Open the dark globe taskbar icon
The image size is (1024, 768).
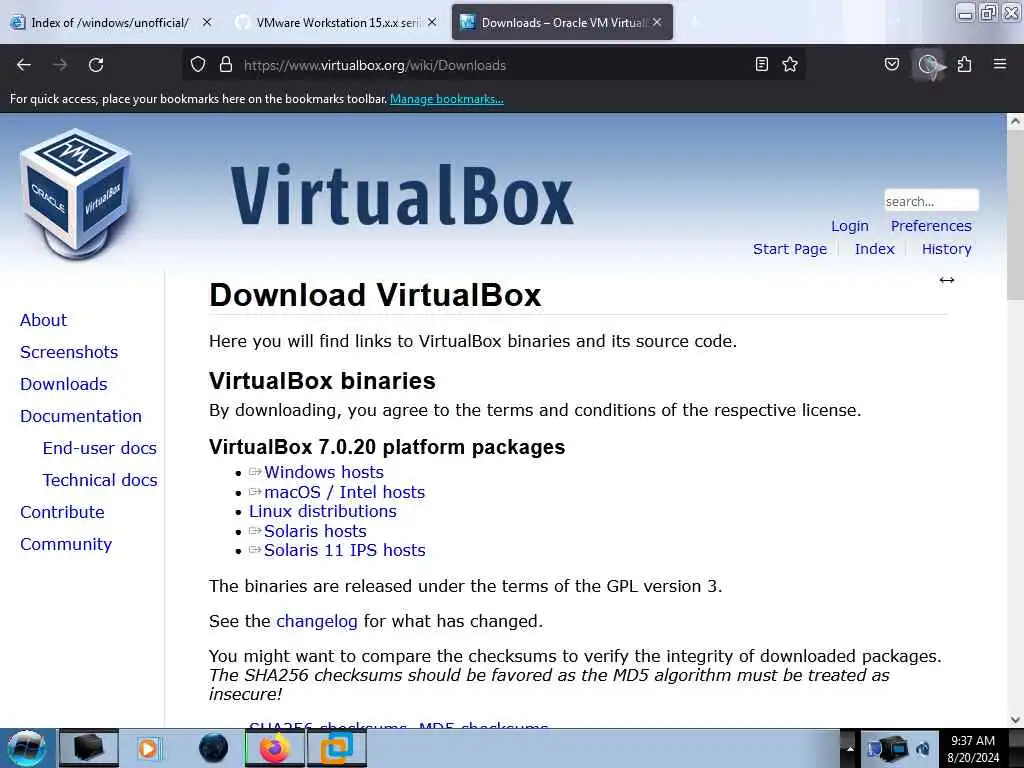(214, 748)
